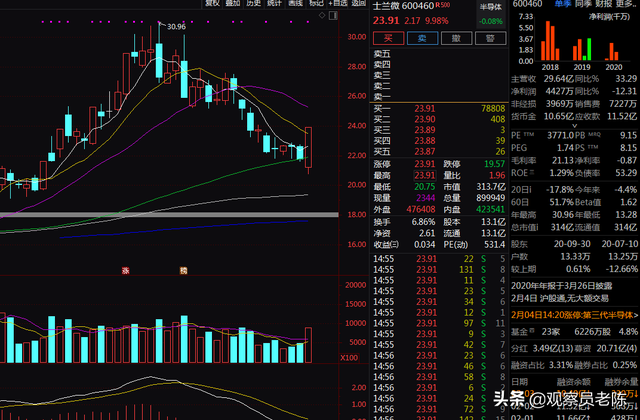This screenshot has height=420, width=640.
Task: Open the 叠加 overlay toolbar option
Action: tap(233, 3)
